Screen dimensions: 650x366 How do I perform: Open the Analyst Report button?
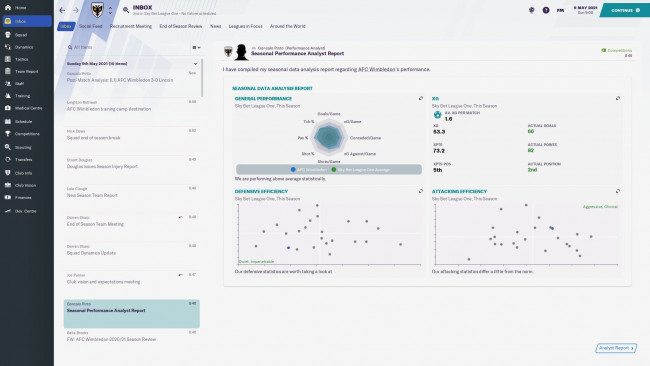pos(616,348)
